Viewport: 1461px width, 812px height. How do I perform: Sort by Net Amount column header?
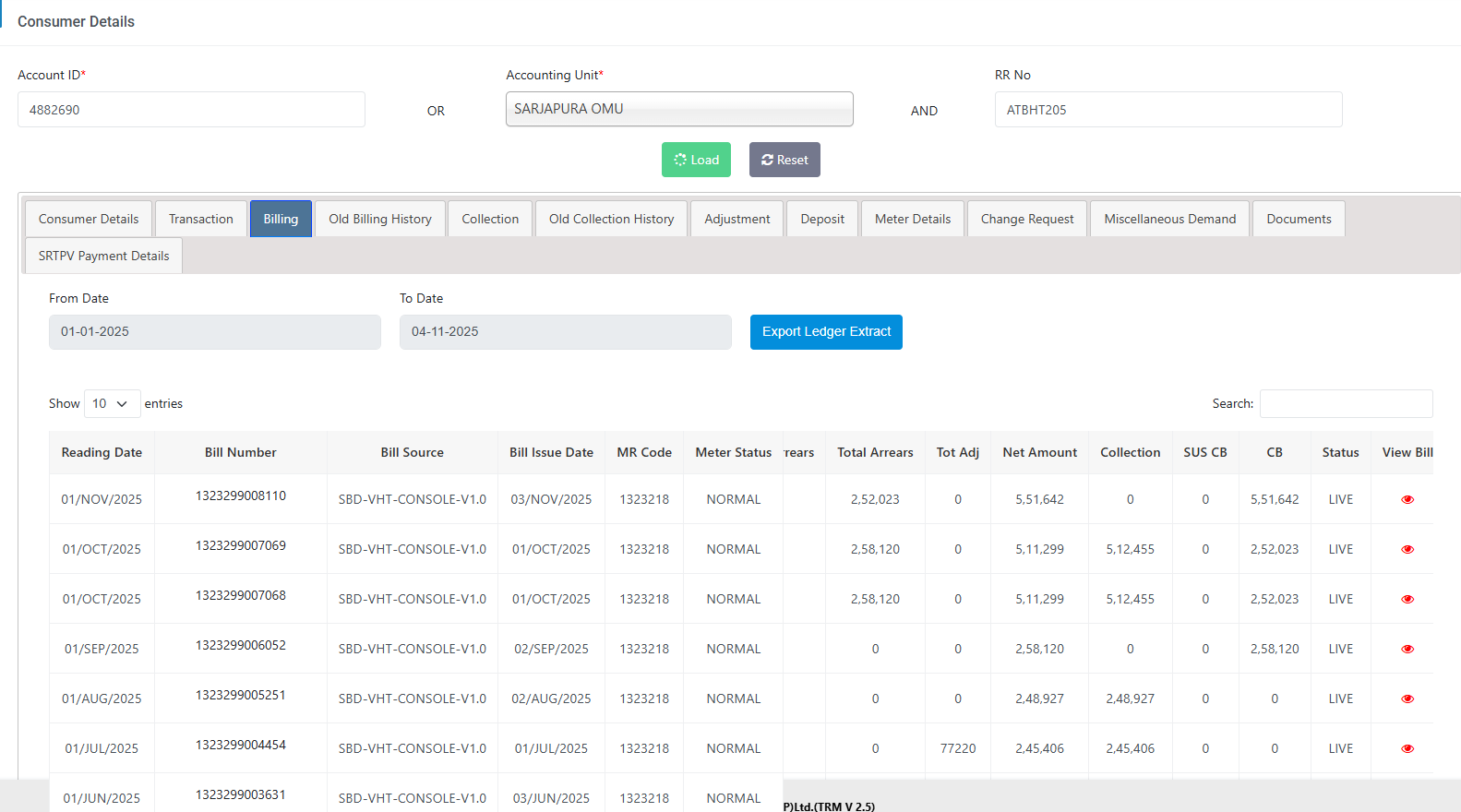coord(1039,452)
